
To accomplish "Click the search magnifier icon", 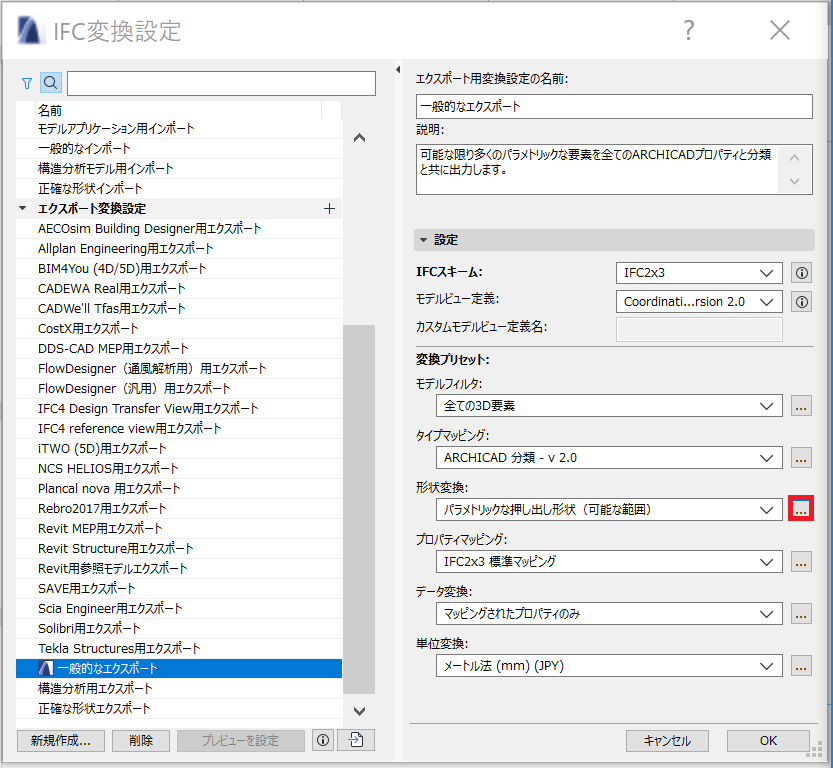I will [50, 83].
